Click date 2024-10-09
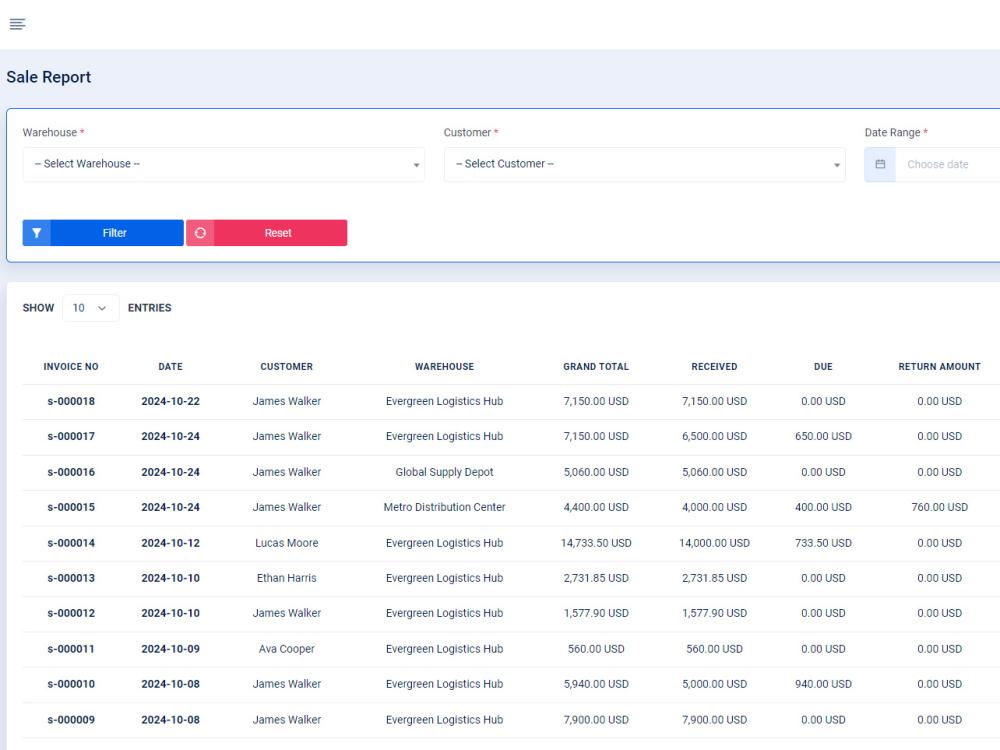 click(170, 649)
